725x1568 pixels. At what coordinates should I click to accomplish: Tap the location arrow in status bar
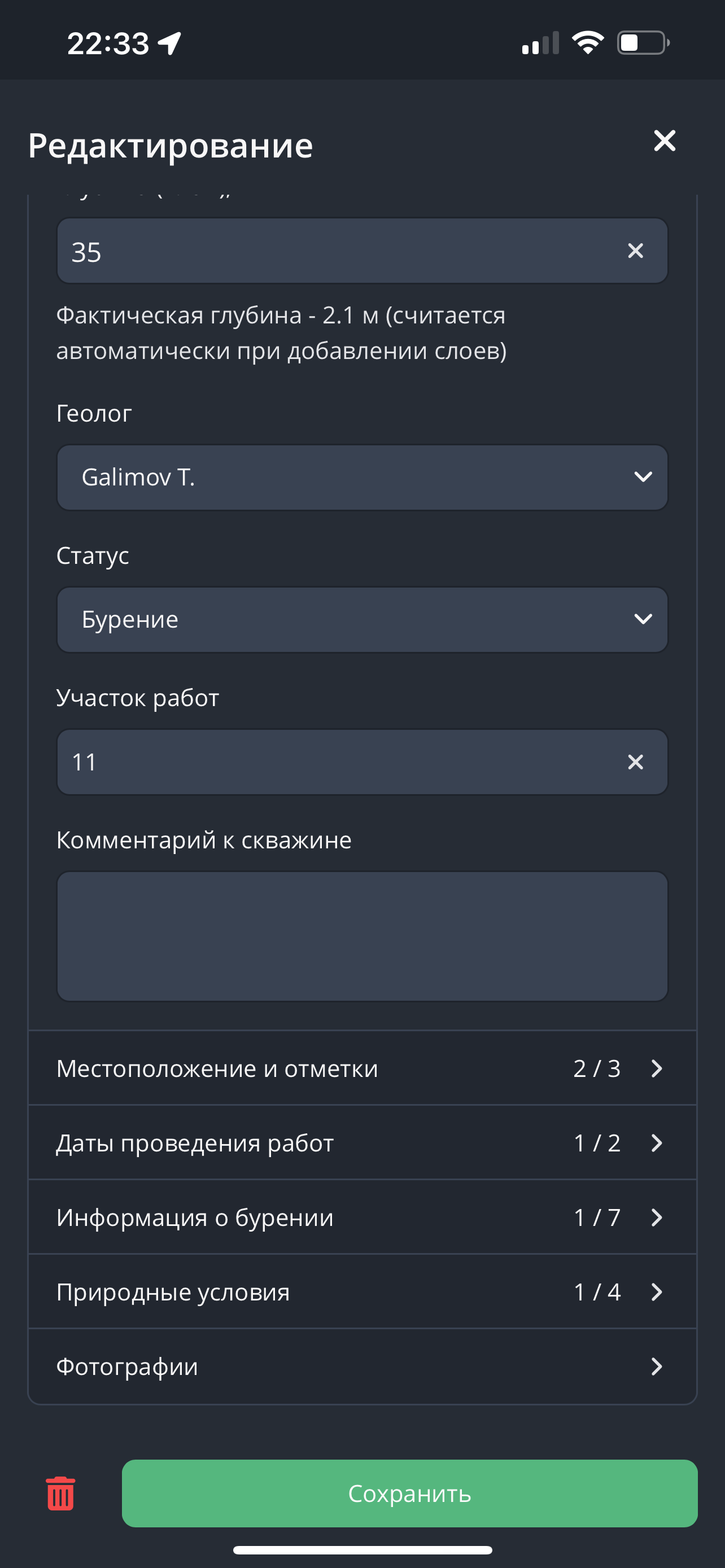tap(170, 43)
